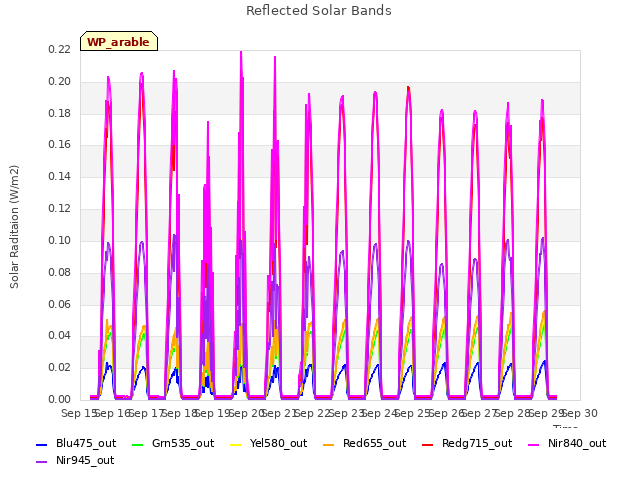
Task: Click the 0.04 y-axis tick label
Action: pos(60,336)
